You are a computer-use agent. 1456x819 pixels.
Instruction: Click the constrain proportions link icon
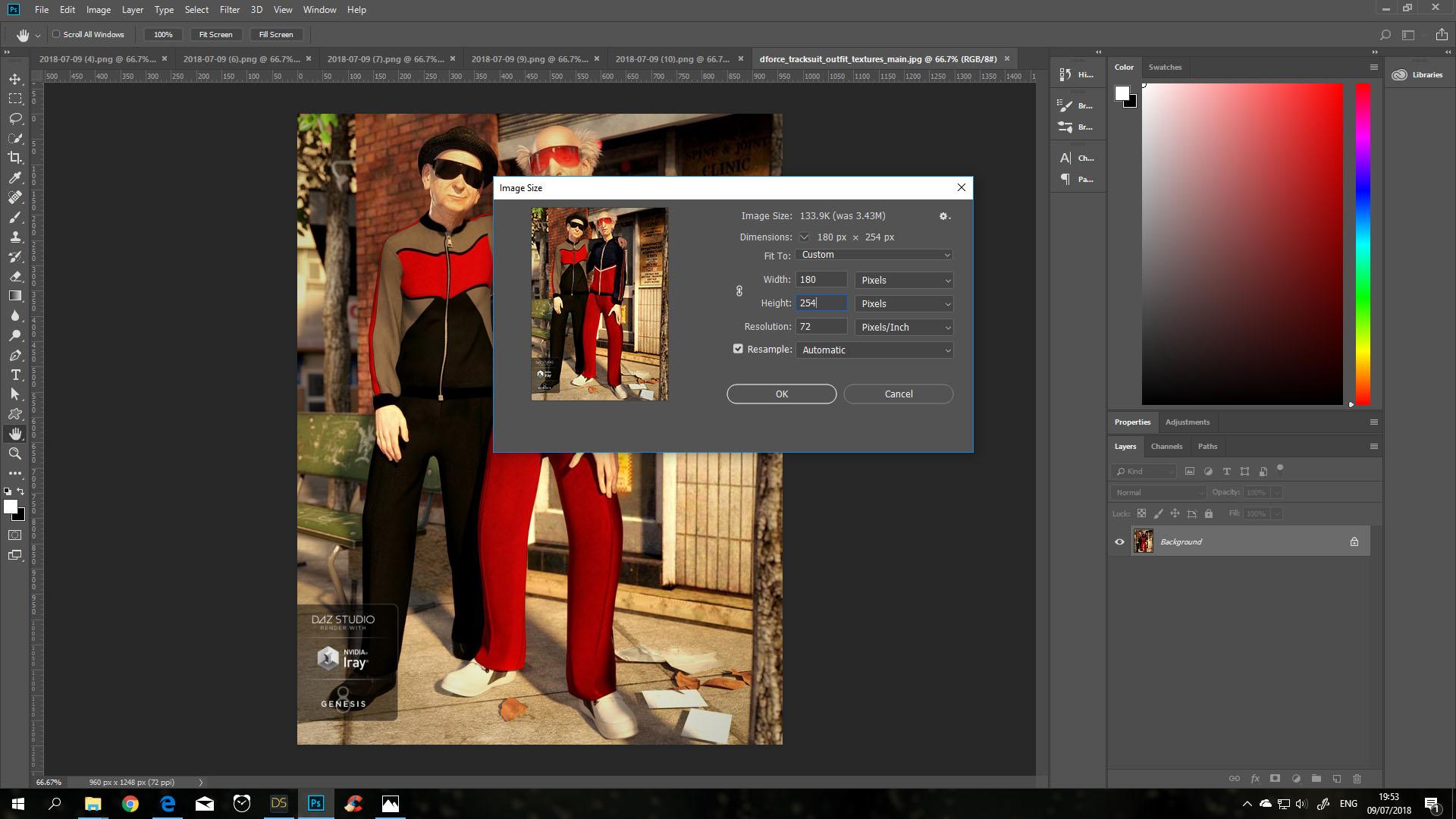pyautogui.click(x=739, y=291)
